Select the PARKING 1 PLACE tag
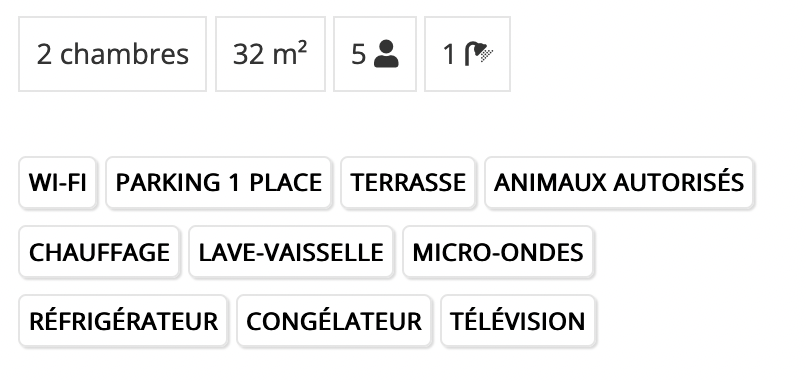This screenshot has width=806, height=382. coord(218,183)
